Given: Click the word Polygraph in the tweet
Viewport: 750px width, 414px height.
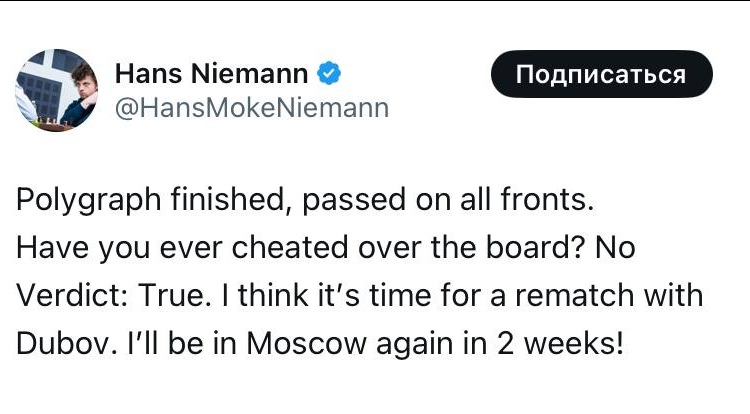Looking at the screenshot, I should [88, 201].
